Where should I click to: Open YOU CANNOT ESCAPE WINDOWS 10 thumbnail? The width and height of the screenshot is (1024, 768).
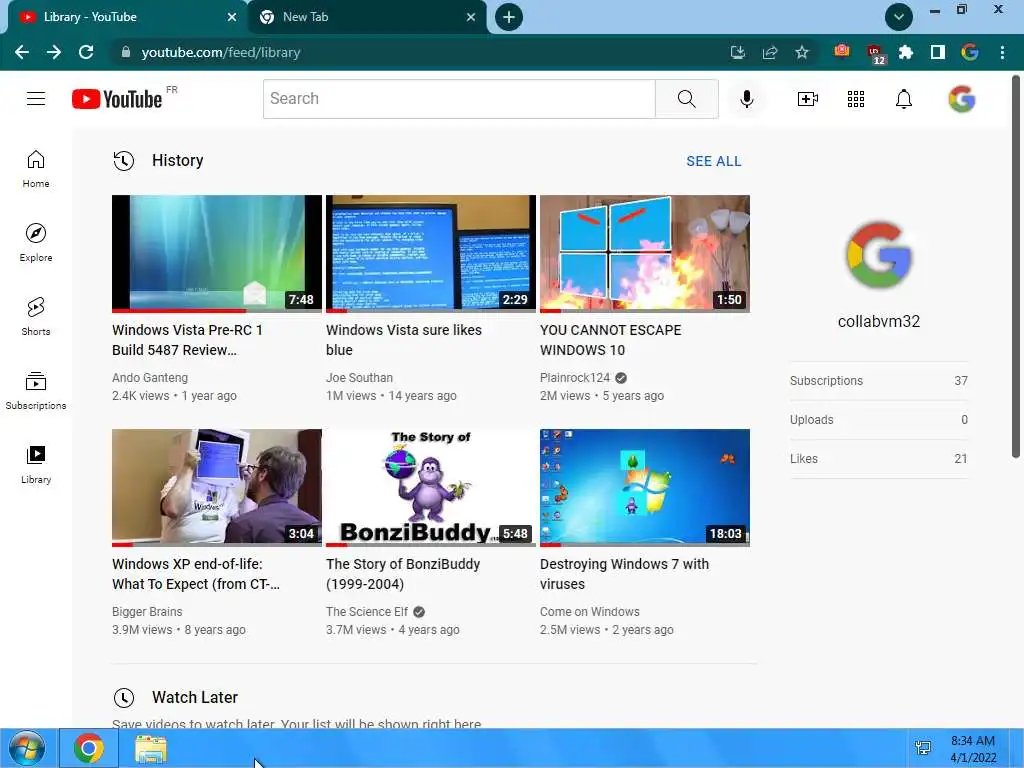(645, 253)
